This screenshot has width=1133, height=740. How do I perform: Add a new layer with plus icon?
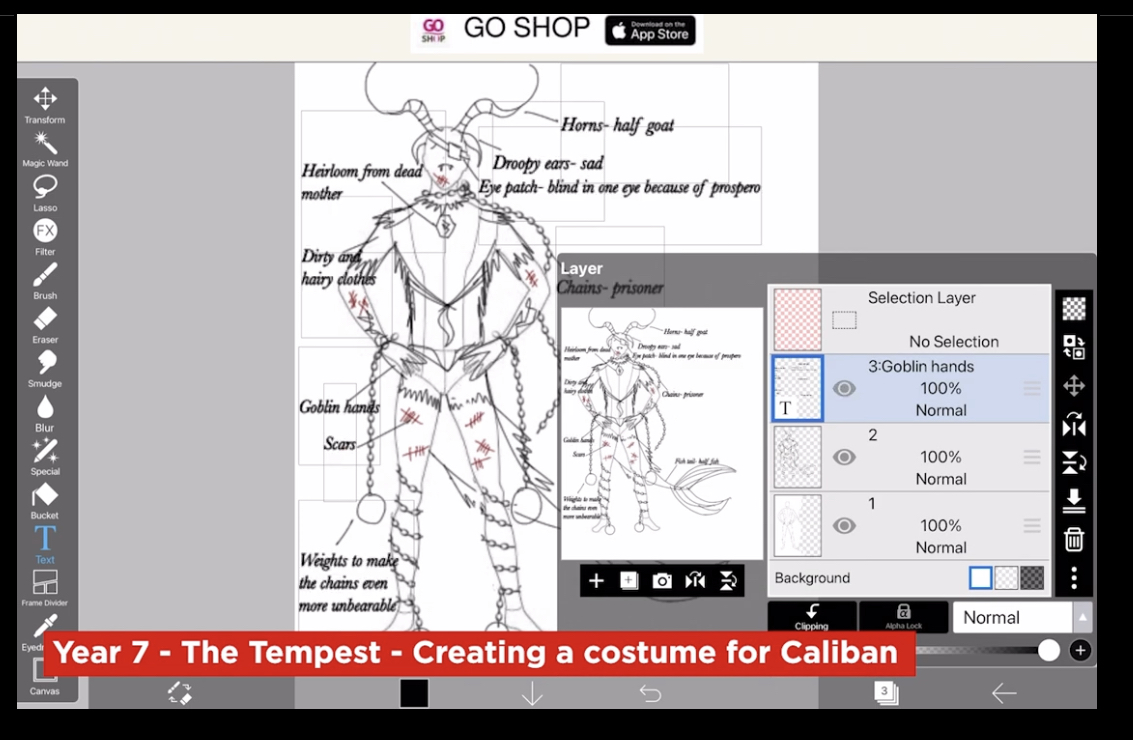point(596,581)
